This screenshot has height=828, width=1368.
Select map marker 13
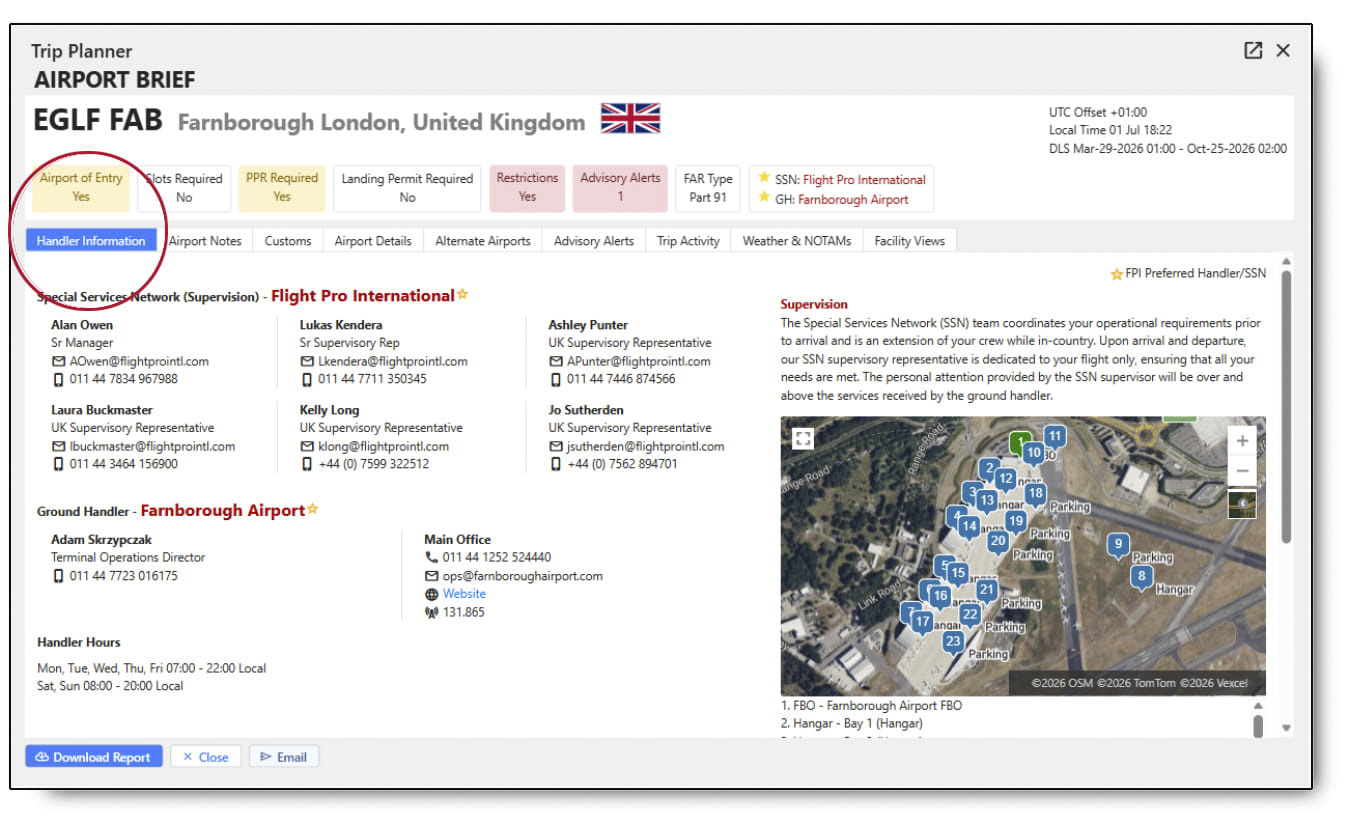tap(987, 500)
